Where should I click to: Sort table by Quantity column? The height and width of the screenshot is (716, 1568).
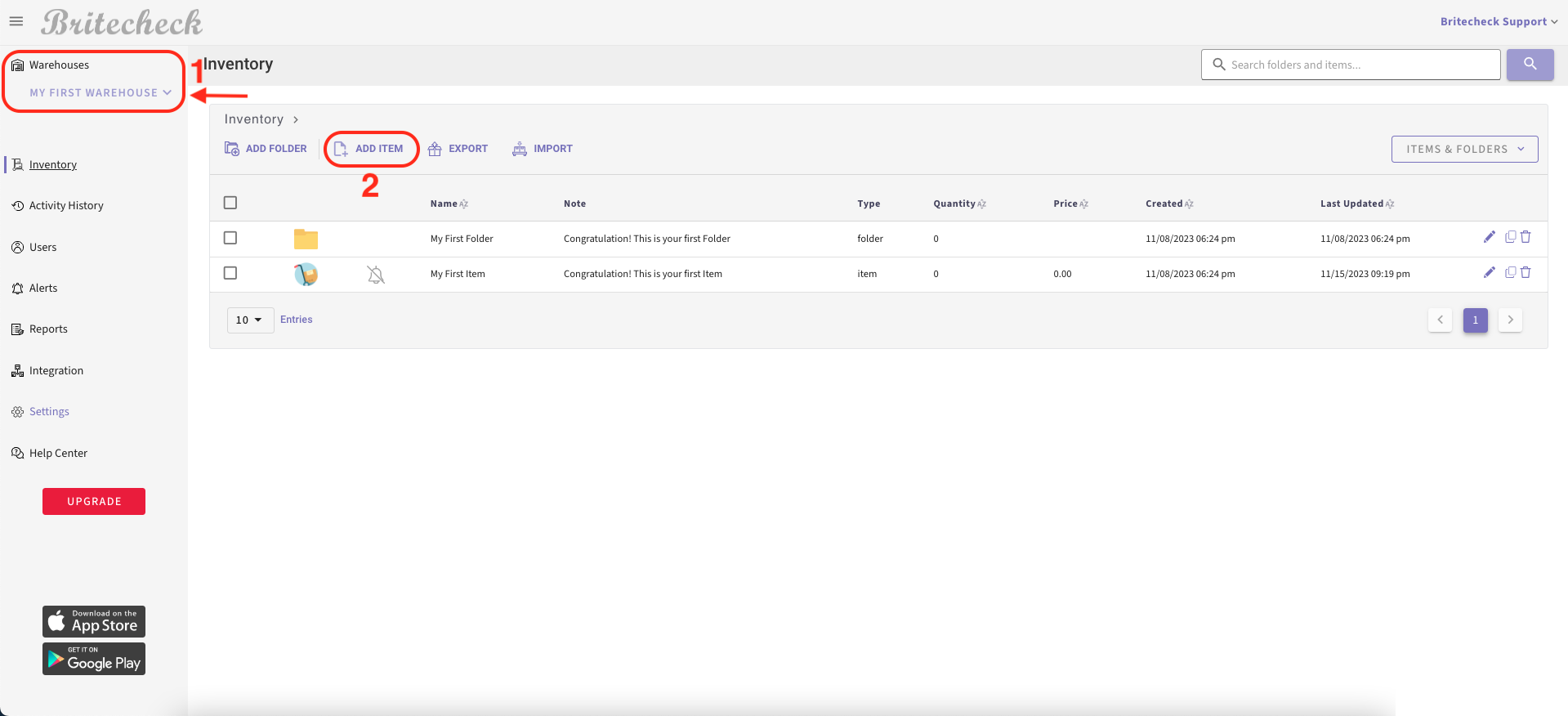[x=959, y=204]
